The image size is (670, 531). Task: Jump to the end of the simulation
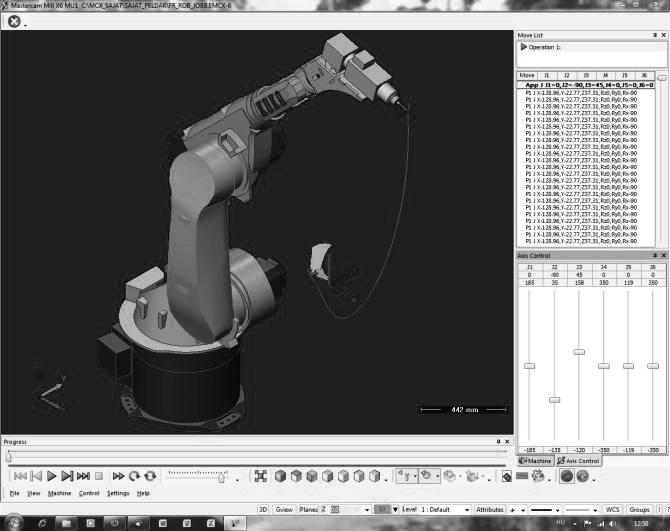tap(83, 476)
